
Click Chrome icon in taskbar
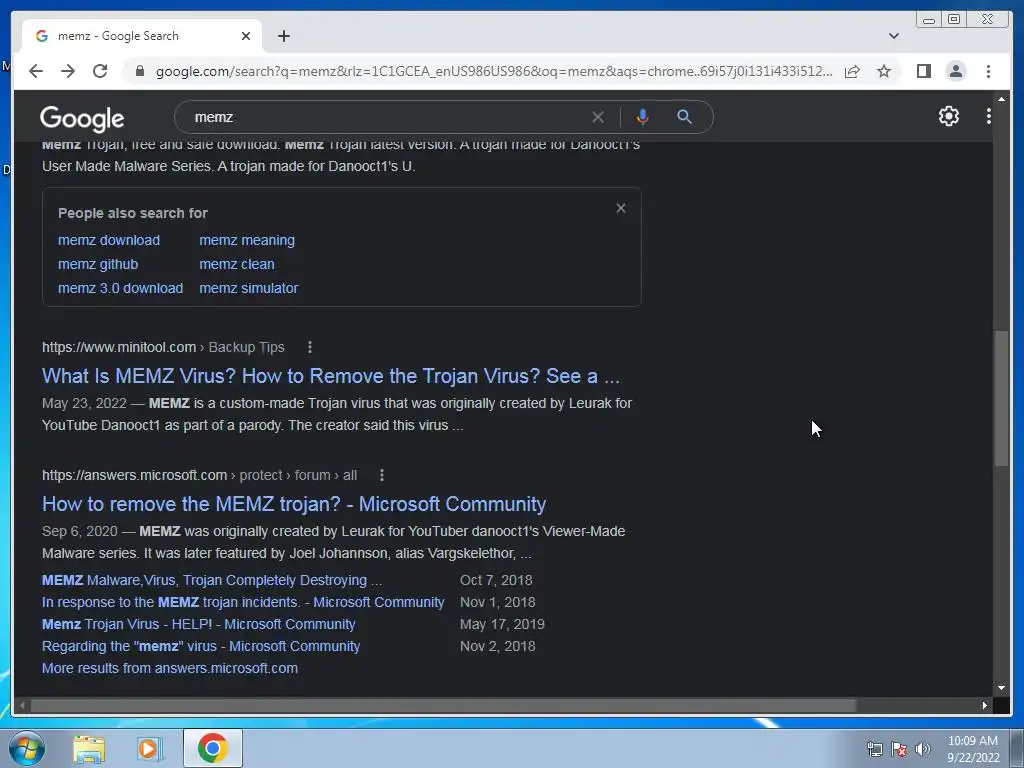tap(213, 748)
